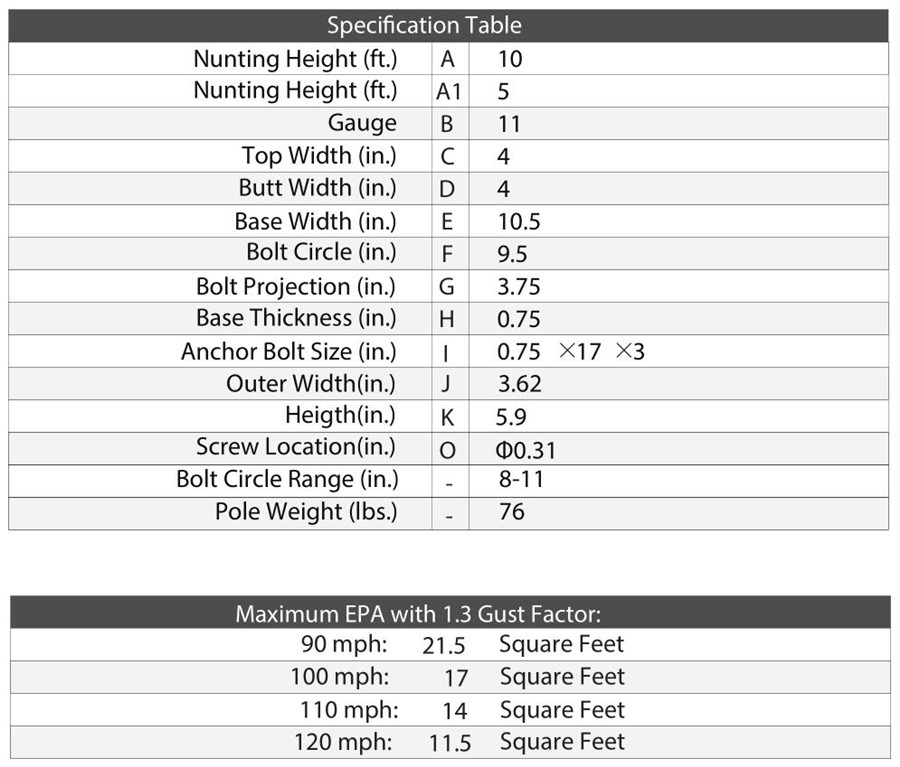Image resolution: width=900 pixels, height=767 pixels.
Task: Select the Outer Width value 3.62
Action: pyautogui.click(x=518, y=384)
